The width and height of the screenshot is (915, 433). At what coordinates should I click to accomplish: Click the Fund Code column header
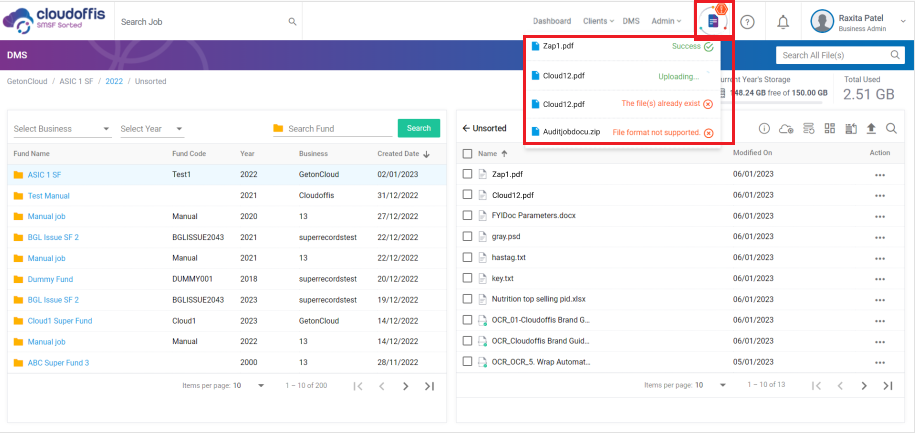(x=189, y=154)
